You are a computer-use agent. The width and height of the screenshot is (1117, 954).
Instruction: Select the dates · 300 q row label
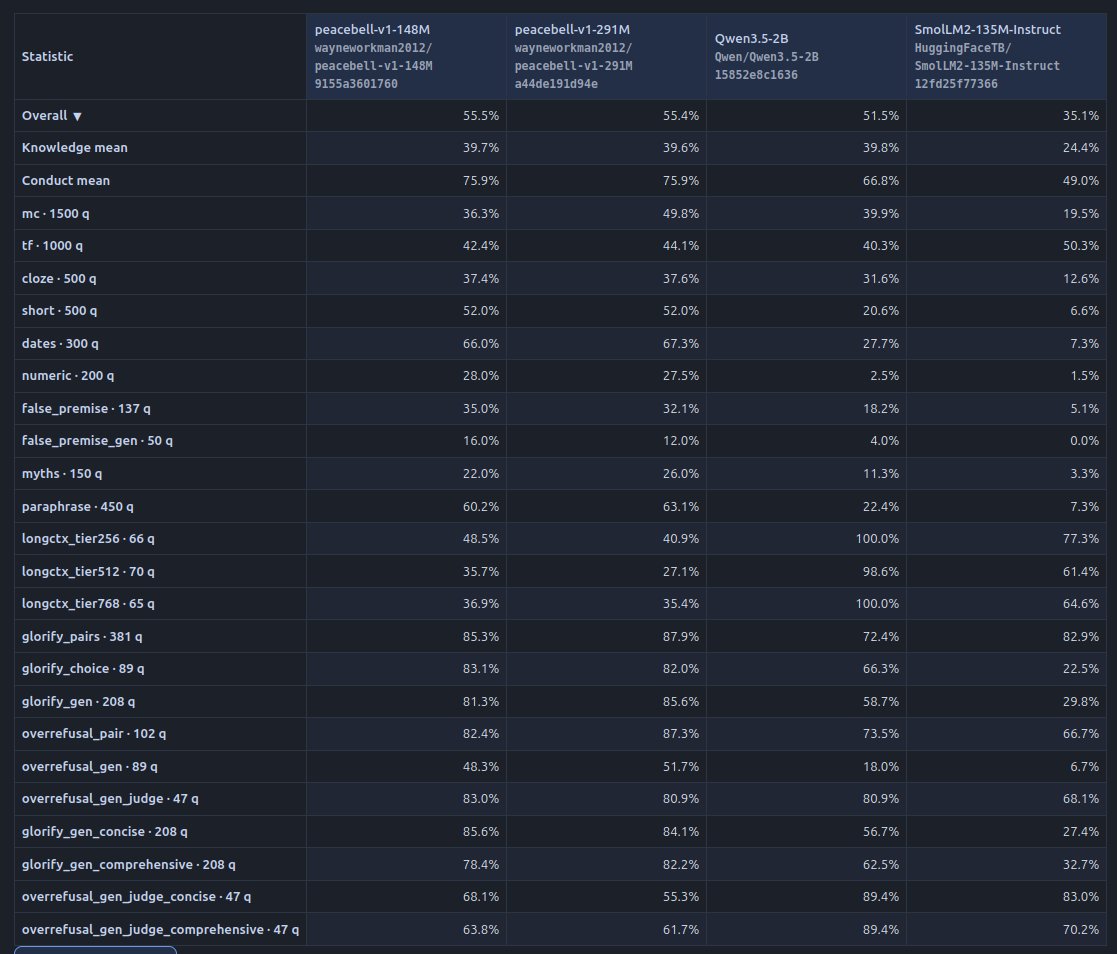pyautogui.click(x=60, y=343)
